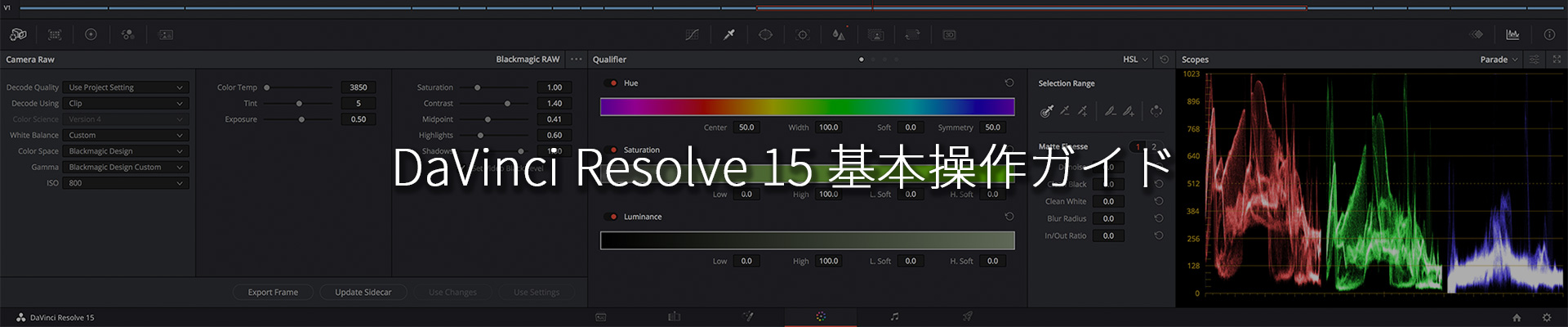Open the Color Match palette icon

(x=55, y=34)
